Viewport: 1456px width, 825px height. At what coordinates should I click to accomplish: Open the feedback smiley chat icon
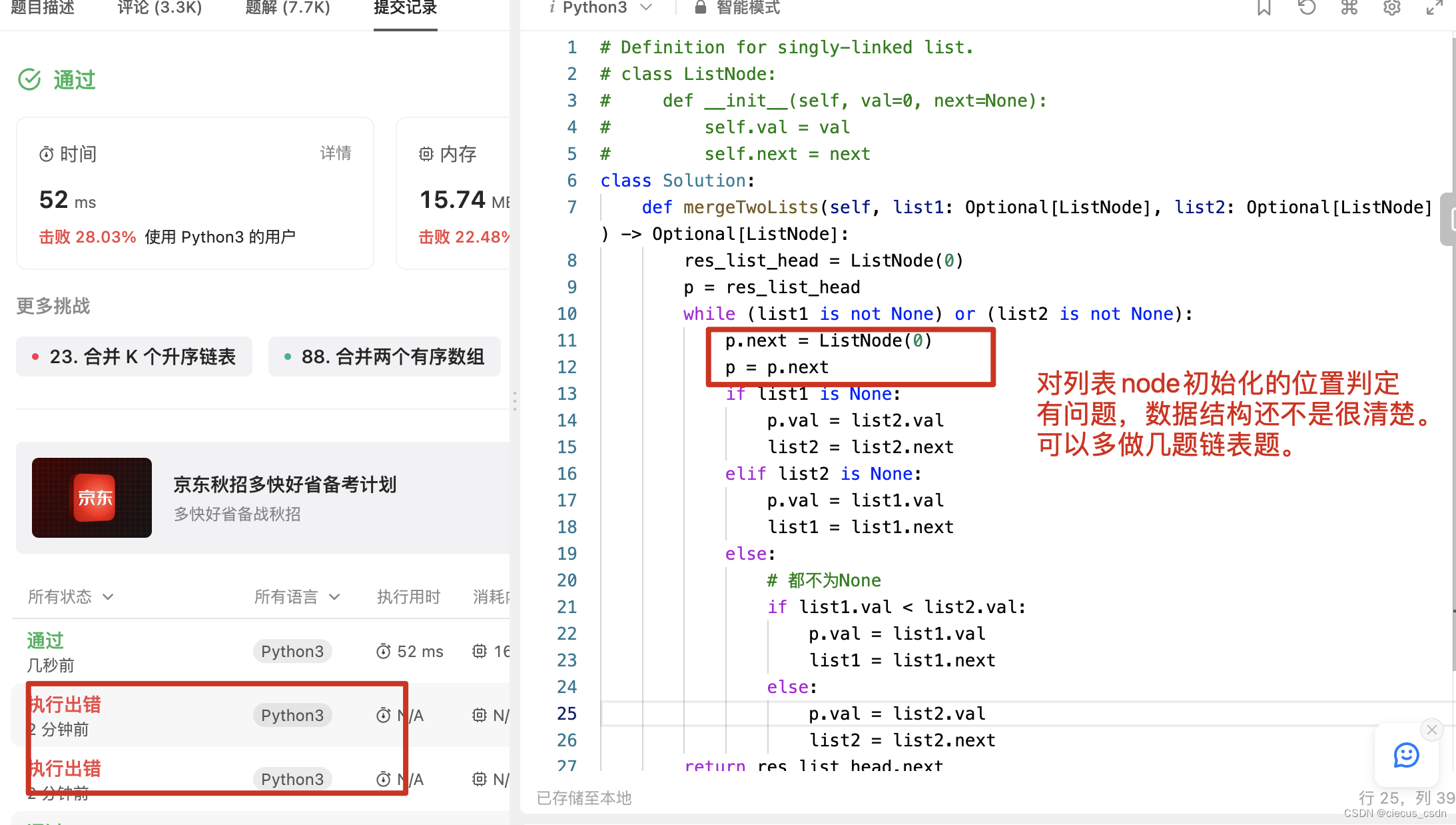(1406, 755)
